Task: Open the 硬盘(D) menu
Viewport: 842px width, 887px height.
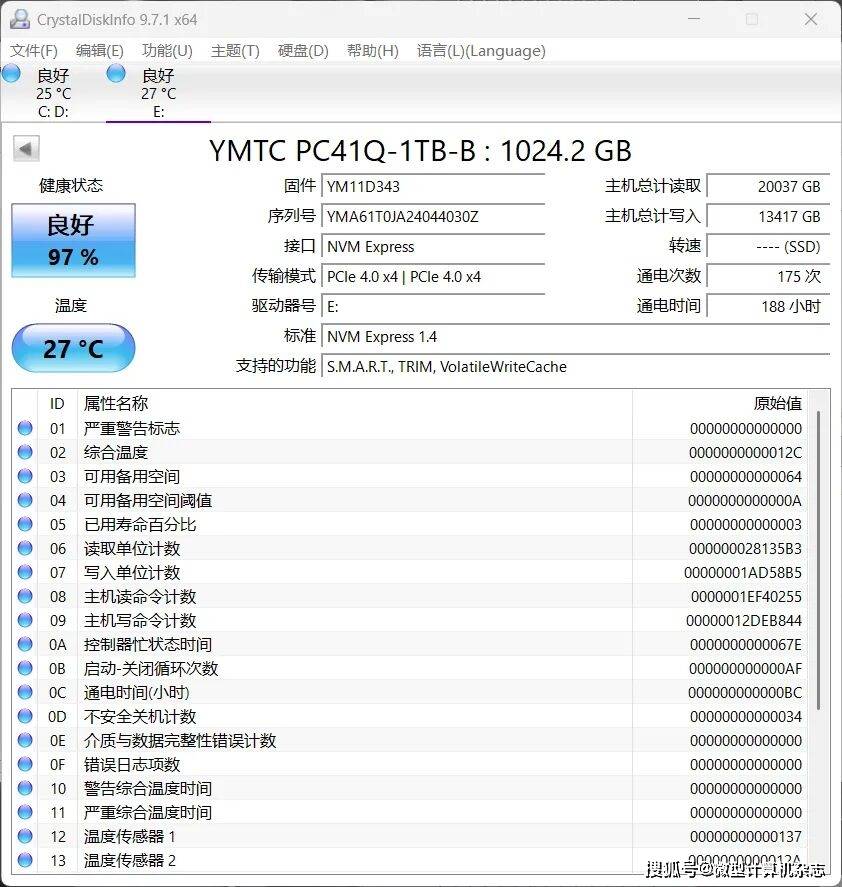Action: (x=303, y=51)
